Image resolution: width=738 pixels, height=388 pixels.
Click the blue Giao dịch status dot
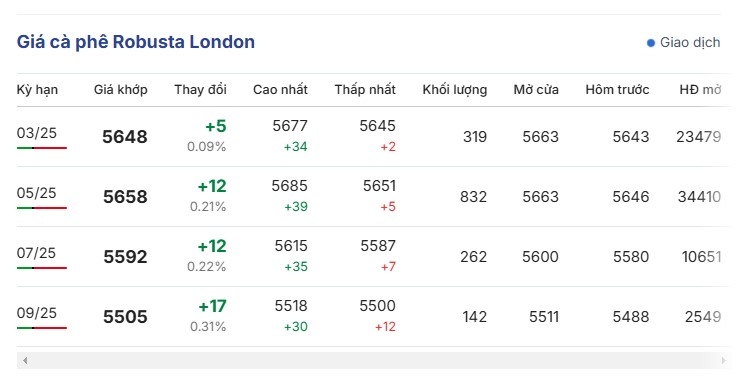point(651,43)
